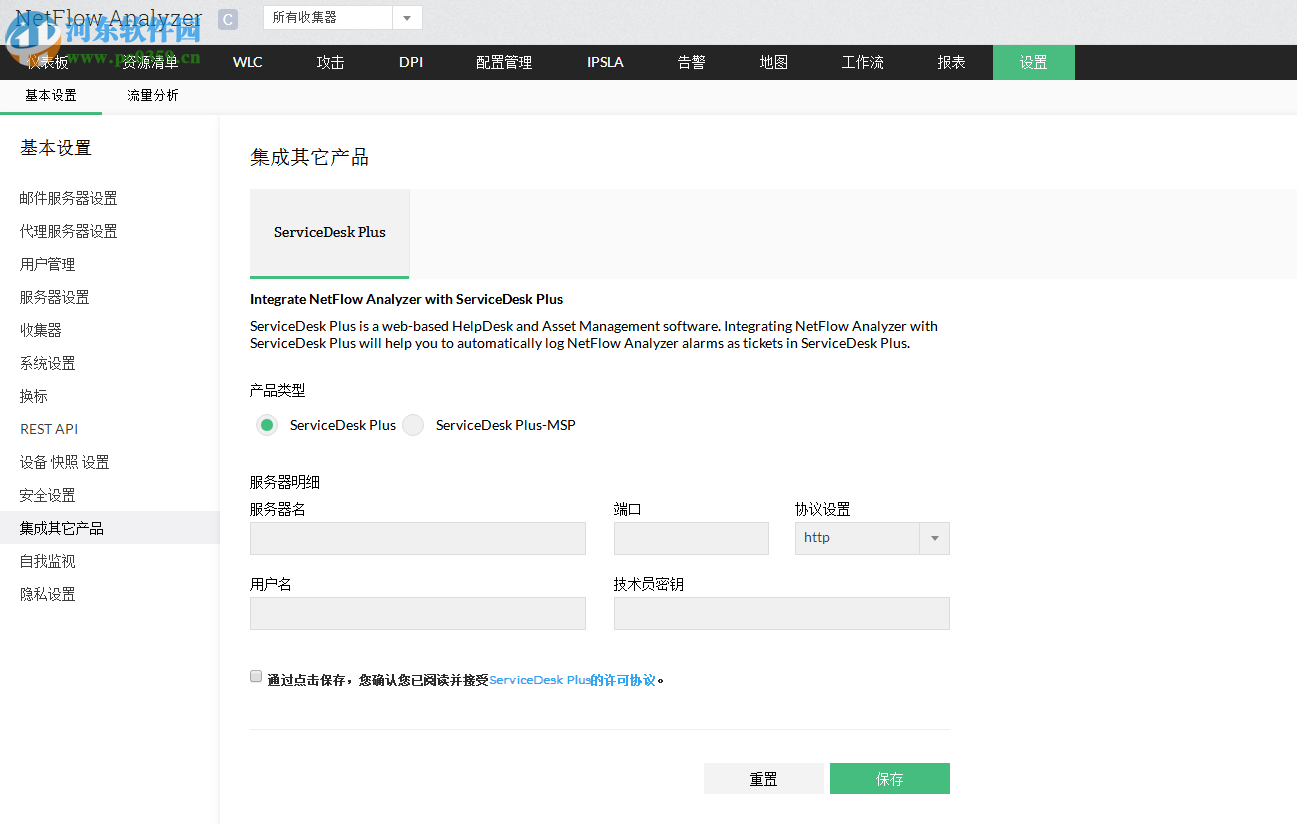This screenshot has width=1297, height=824.
Task: Click the 端口 port input field
Action: click(691, 537)
